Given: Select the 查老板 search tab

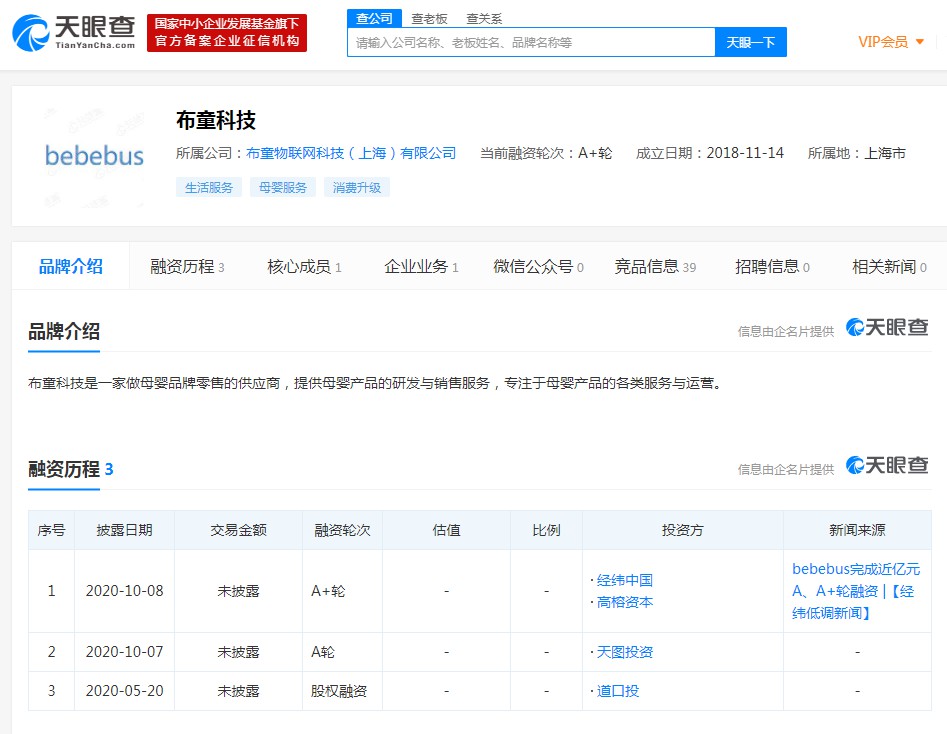Looking at the screenshot, I should tap(429, 19).
